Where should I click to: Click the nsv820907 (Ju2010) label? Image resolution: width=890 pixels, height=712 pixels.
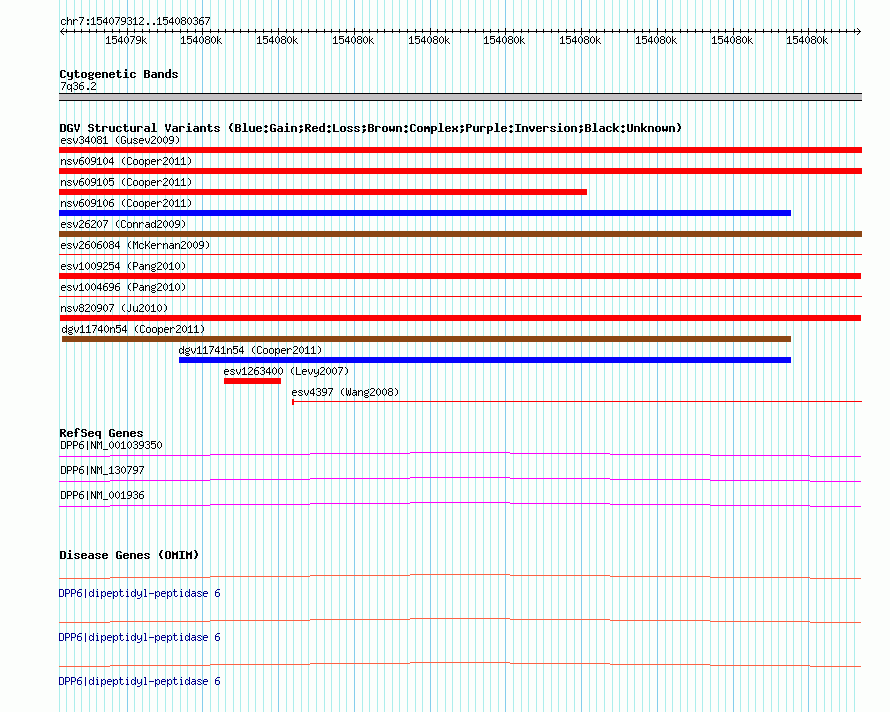click(114, 308)
